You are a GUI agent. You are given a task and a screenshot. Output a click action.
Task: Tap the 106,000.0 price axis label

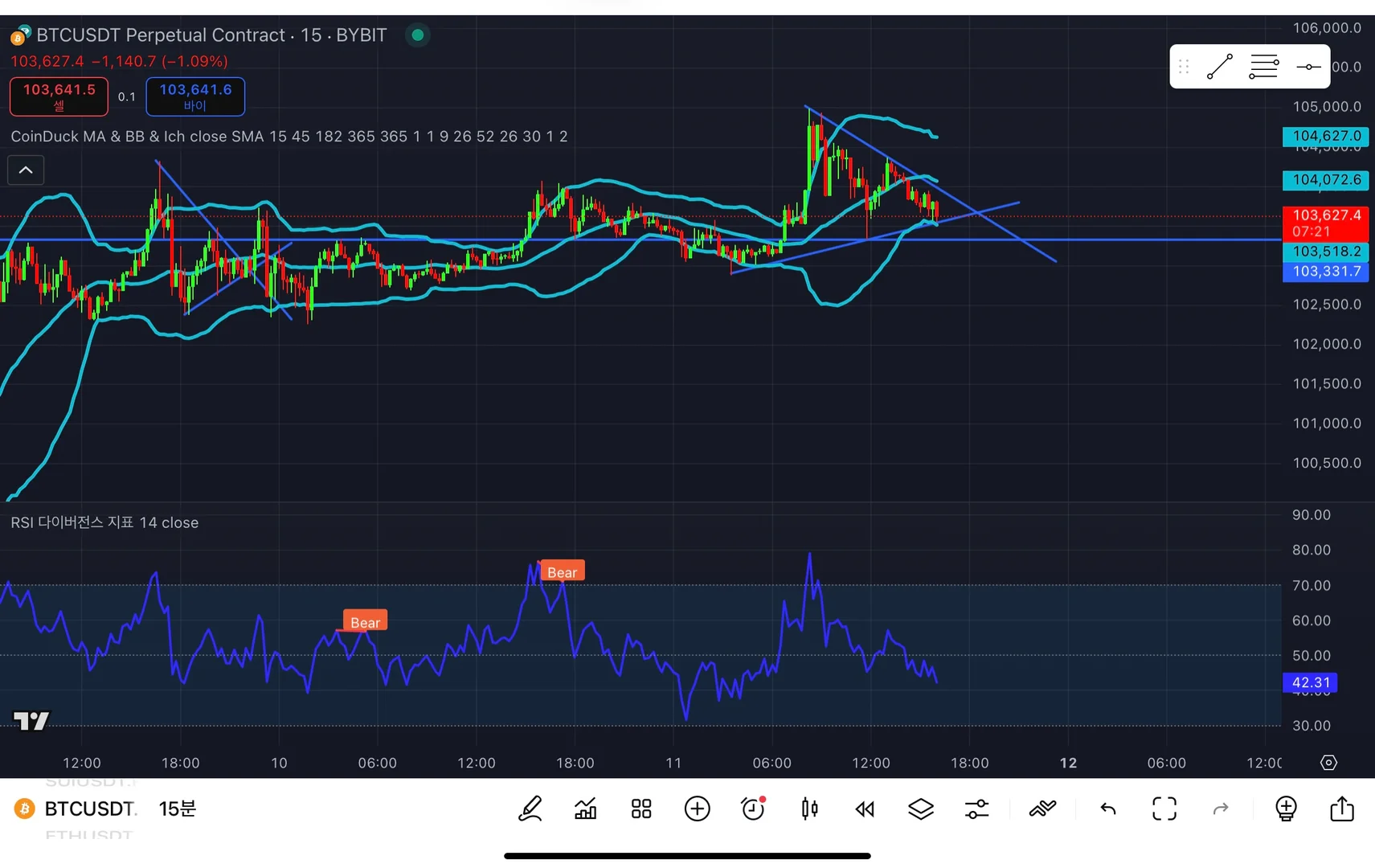click(x=1327, y=28)
